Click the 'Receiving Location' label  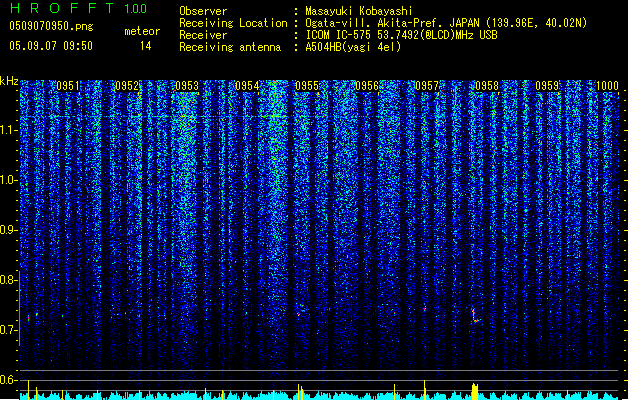coord(233,23)
